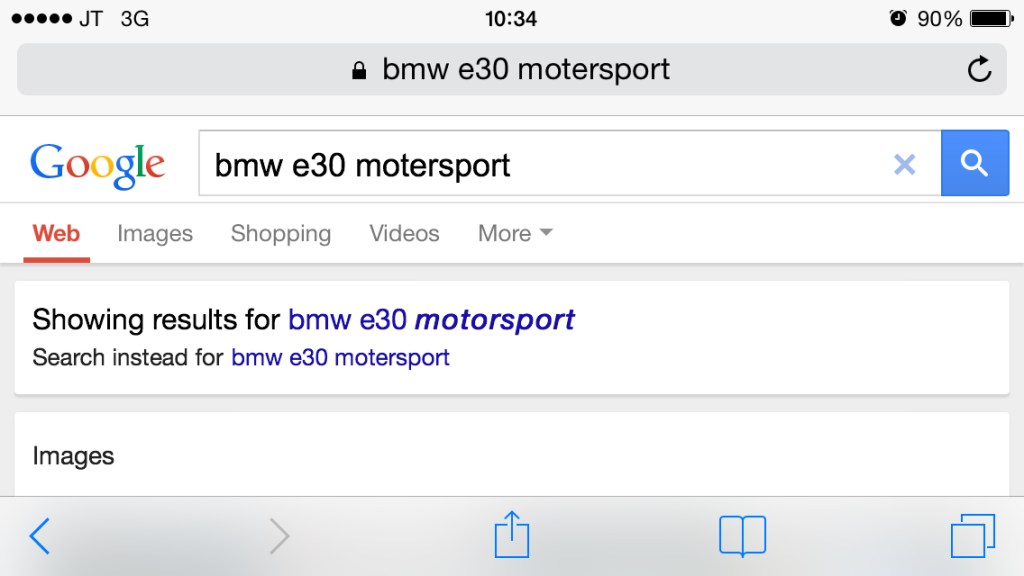Image resolution: width=1024 pixels, height=576 pixels.
Task: Tap the reload page icon
Action: (x=979, y=69)
